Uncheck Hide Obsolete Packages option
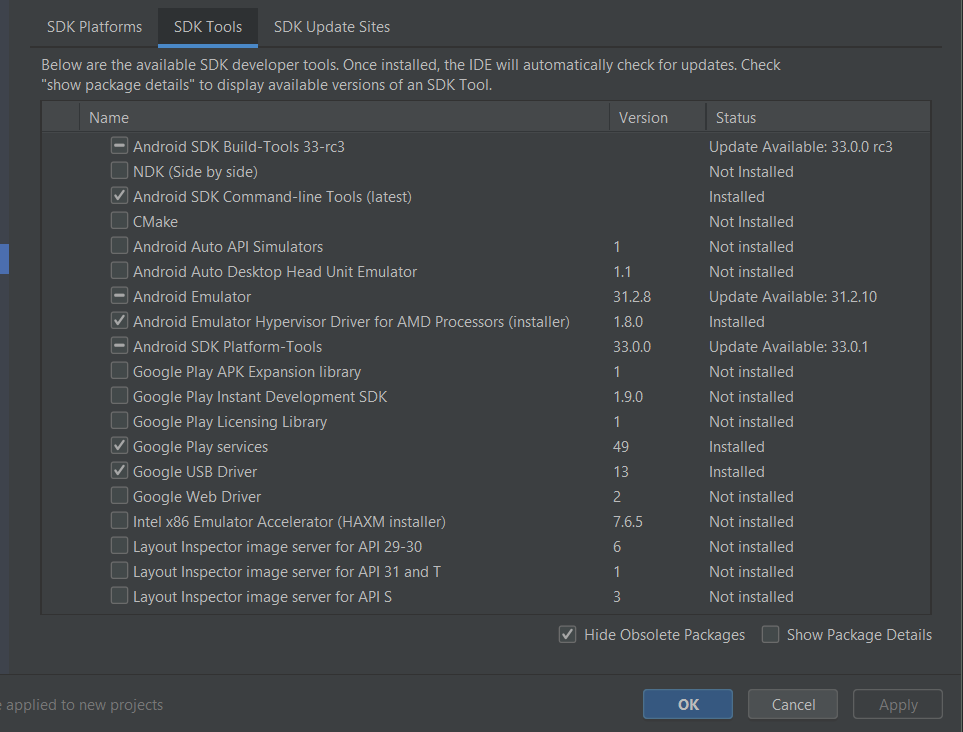 point(567,635)
